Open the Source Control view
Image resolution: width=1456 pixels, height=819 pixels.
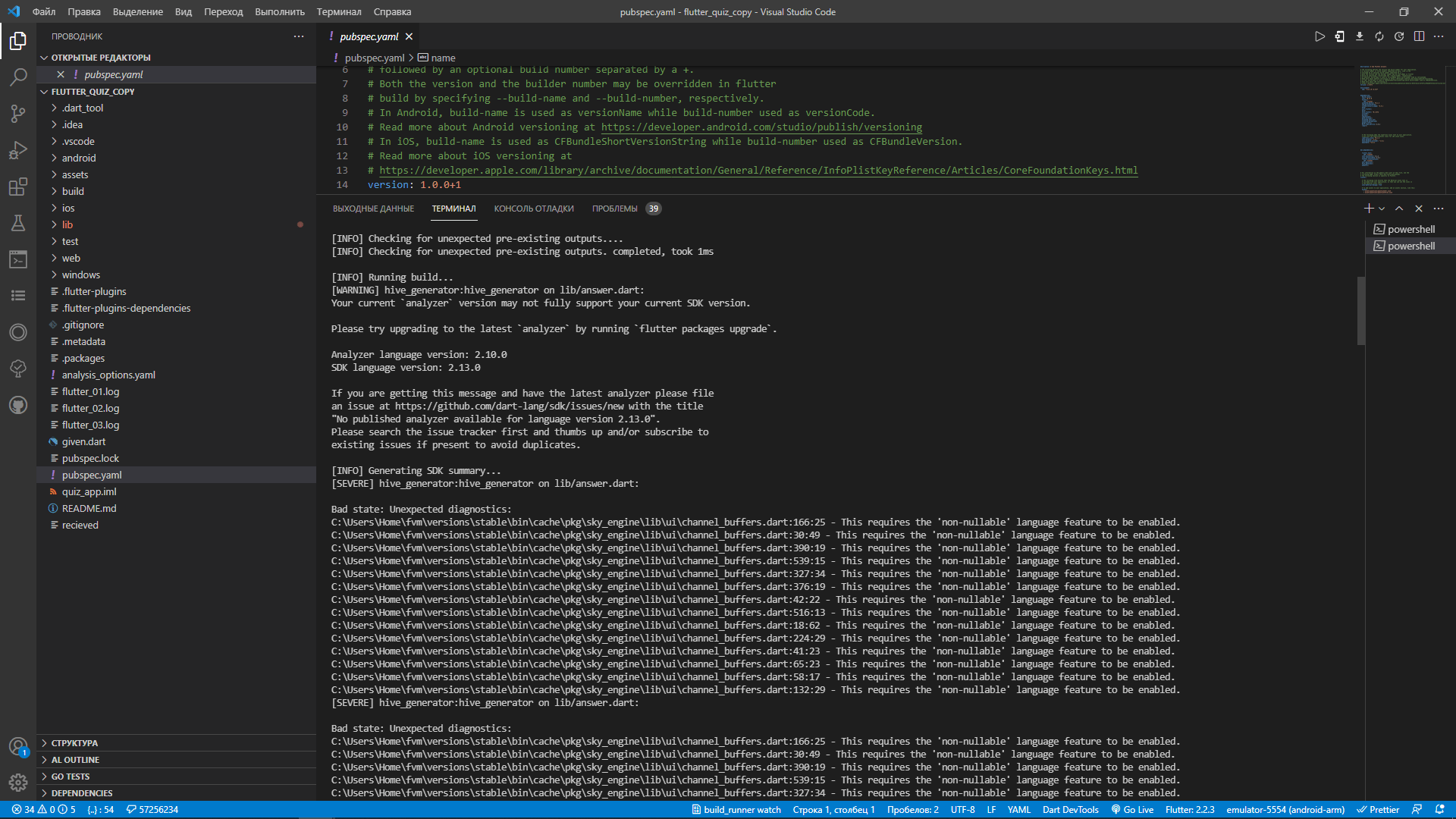pyautogui.click(x=18, y=113)
